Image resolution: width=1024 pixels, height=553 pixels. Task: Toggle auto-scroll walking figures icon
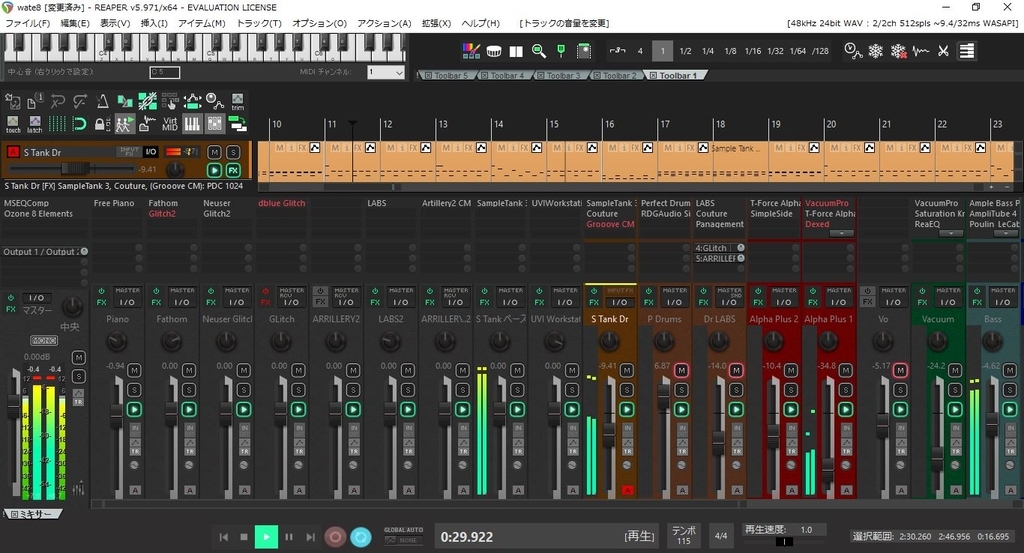(125, 123)
